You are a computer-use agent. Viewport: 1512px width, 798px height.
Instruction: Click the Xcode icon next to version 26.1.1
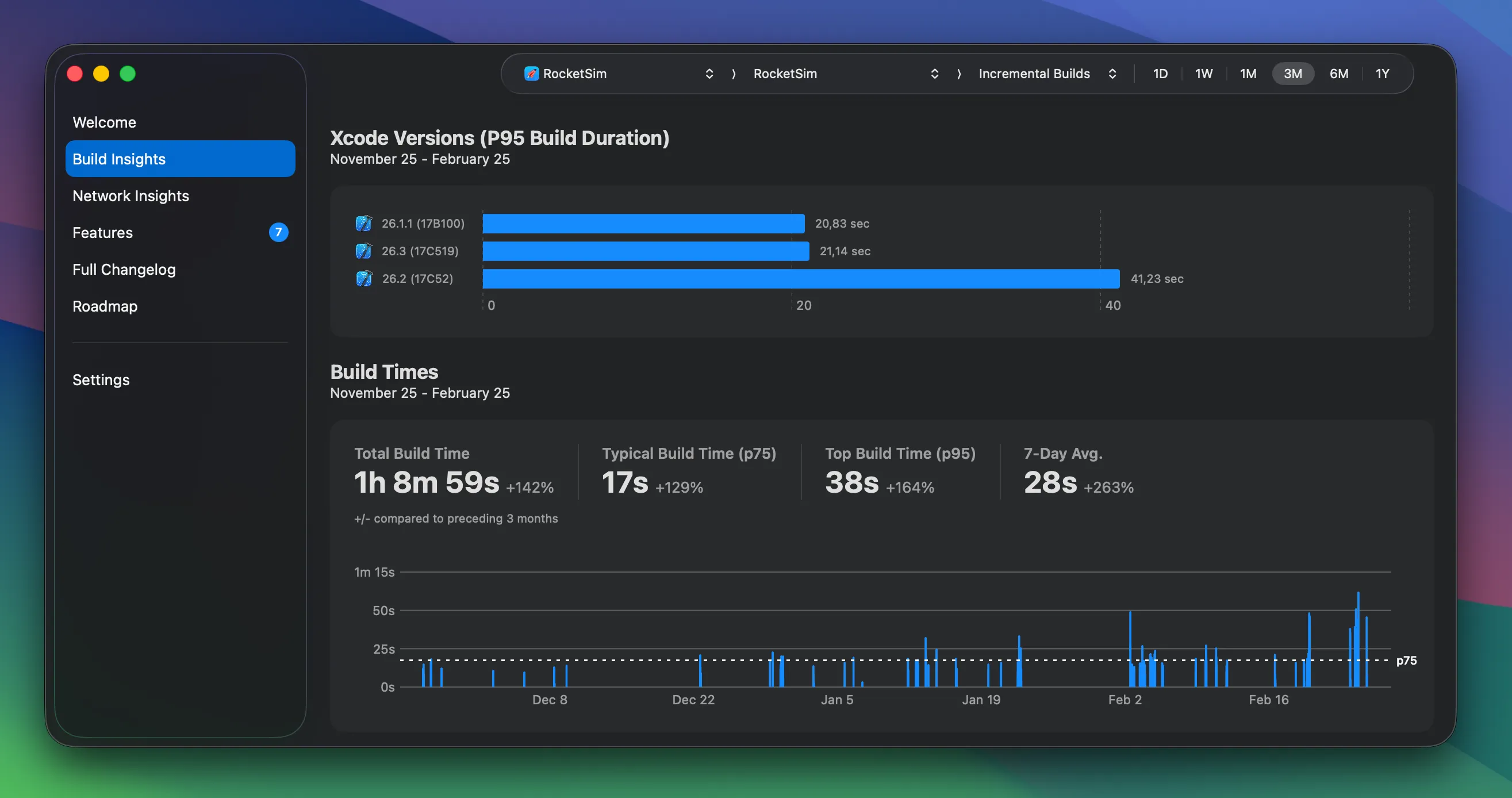364,223
